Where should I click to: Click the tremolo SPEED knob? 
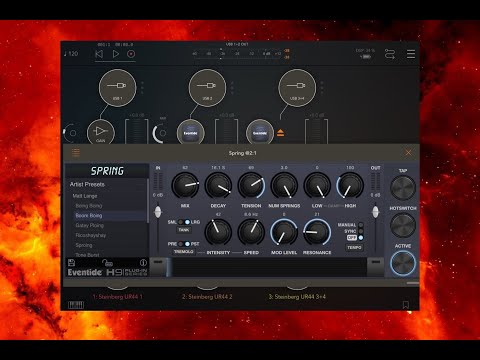click(x=251, y=232)
